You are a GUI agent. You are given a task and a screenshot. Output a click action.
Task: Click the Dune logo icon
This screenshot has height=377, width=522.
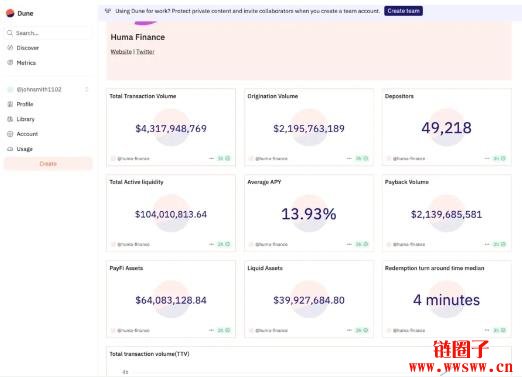point(10,13)
